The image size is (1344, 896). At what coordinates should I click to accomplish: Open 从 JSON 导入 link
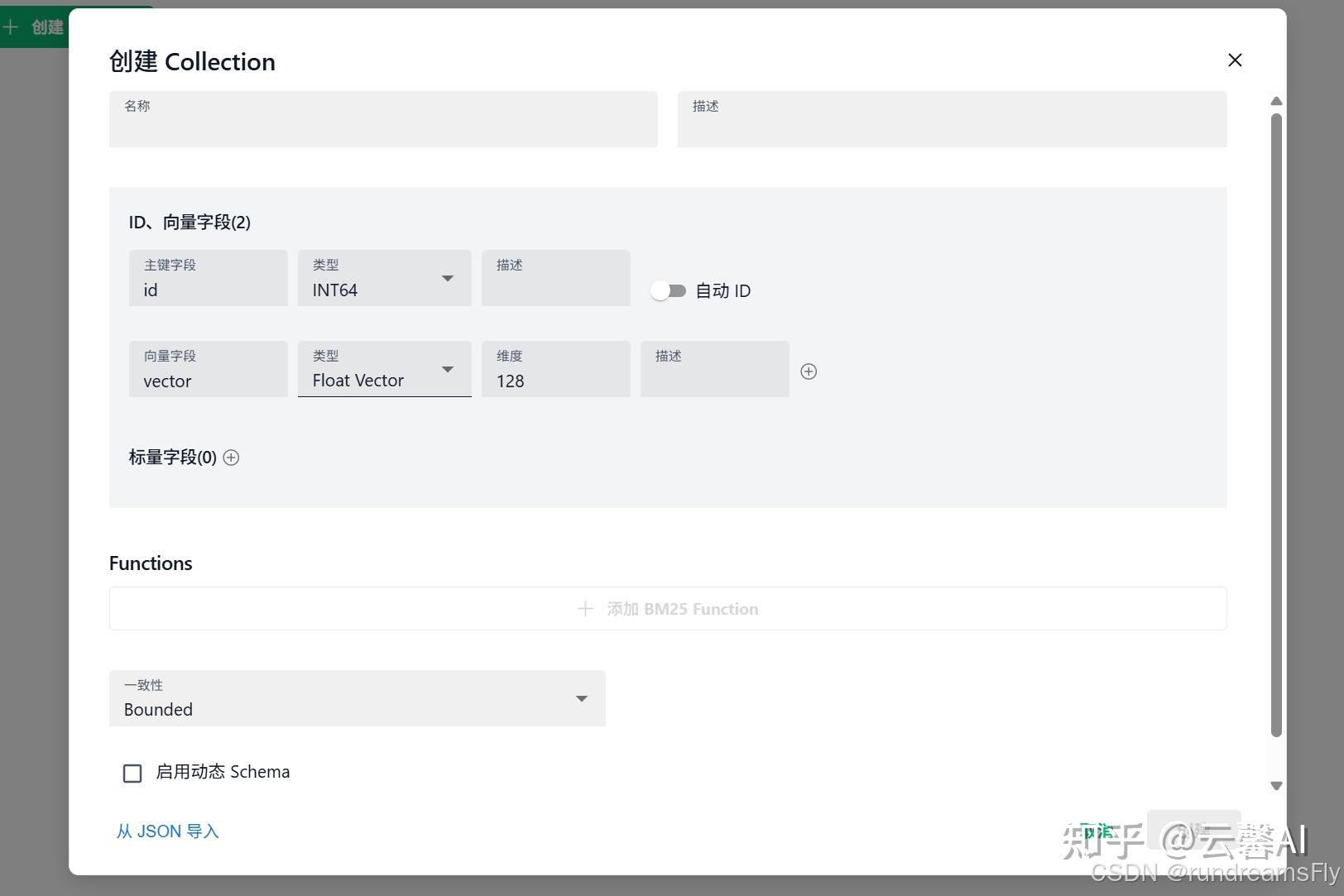167,831
